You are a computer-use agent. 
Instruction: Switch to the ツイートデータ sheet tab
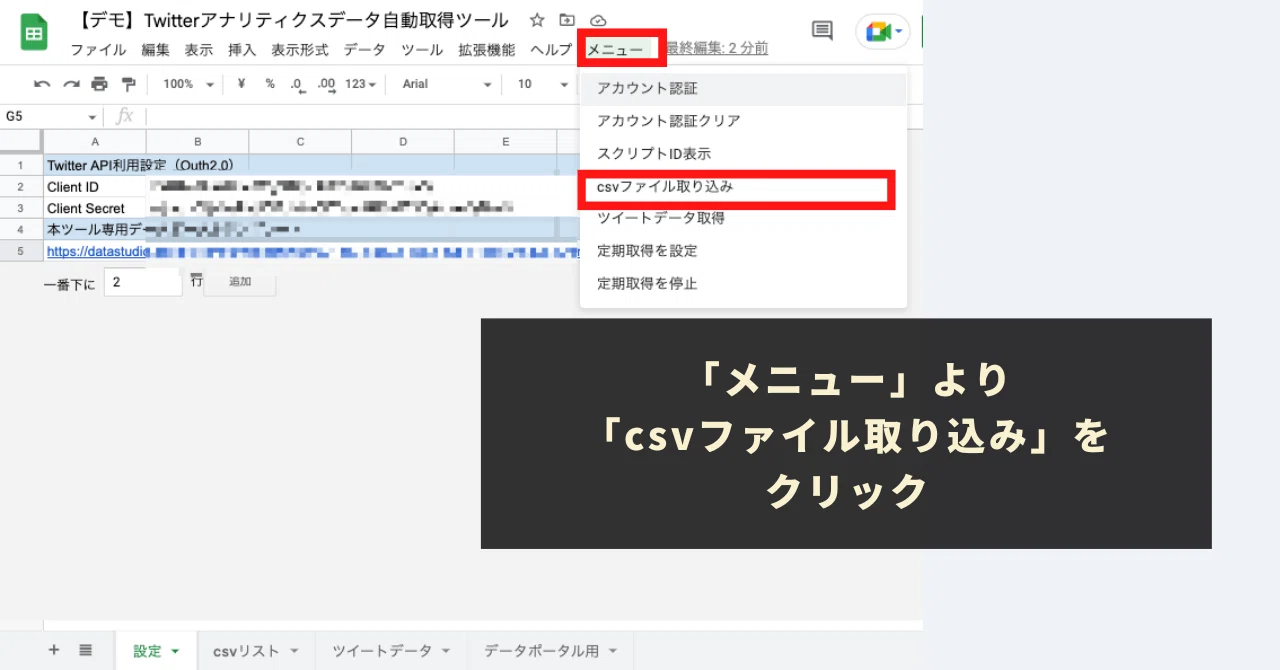382,651
